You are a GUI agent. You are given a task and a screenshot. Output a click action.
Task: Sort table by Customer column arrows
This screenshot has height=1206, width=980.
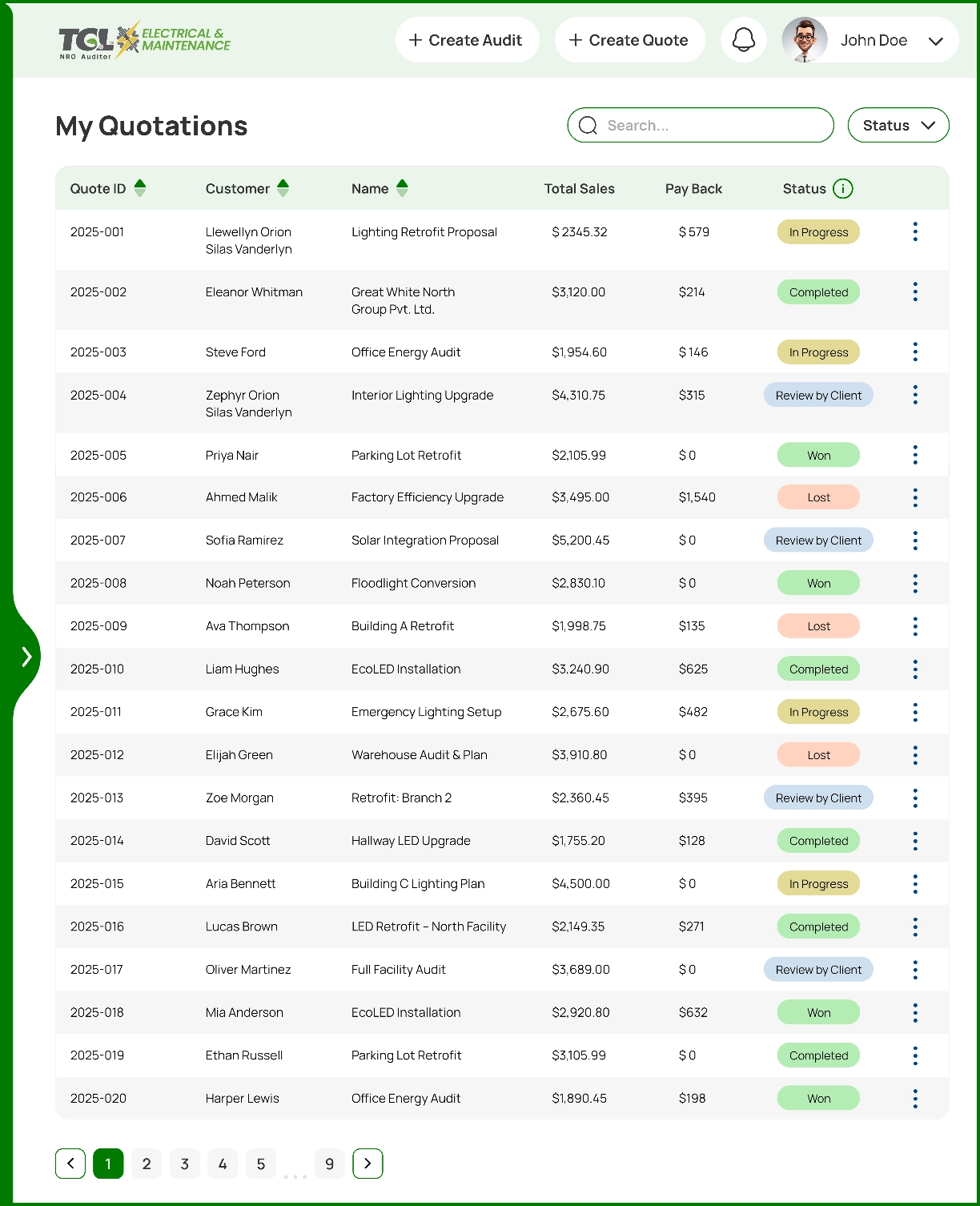coord(283,189)
